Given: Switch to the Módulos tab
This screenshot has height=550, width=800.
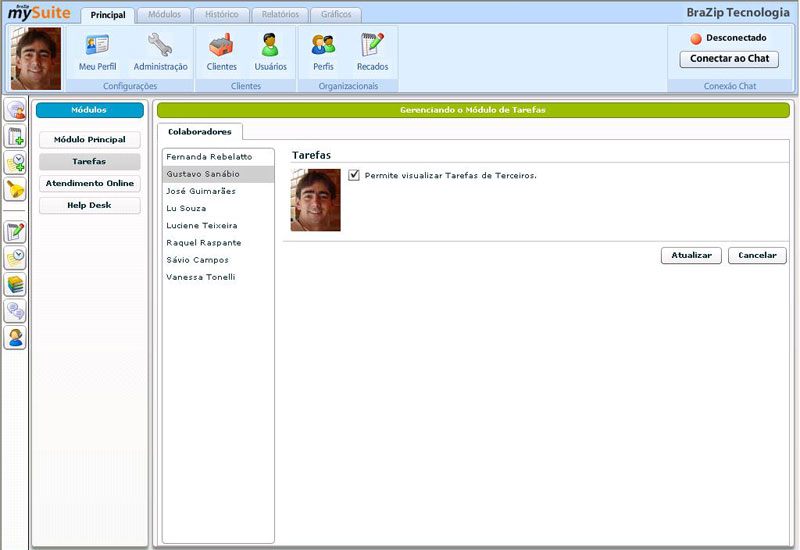Looking at the screenshot, I should [164, 15].
